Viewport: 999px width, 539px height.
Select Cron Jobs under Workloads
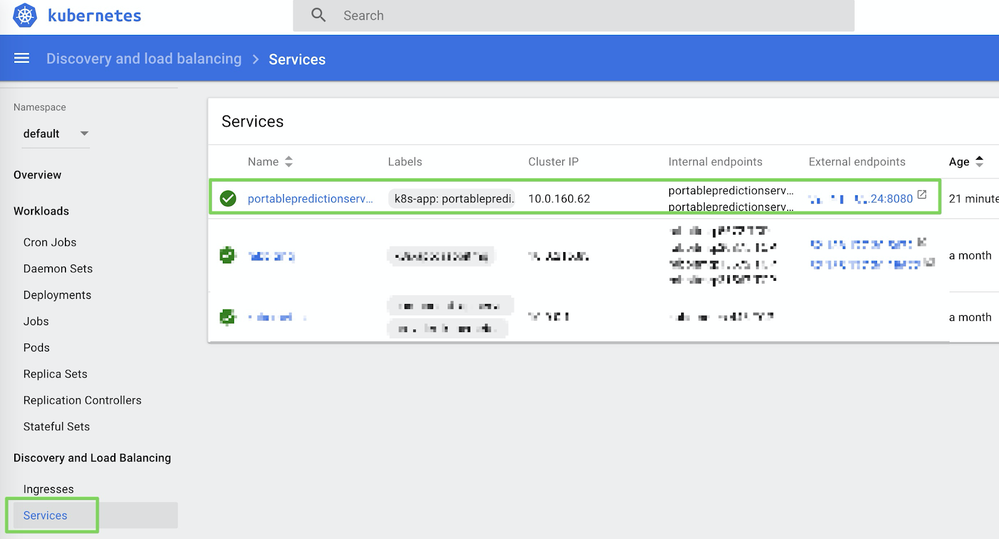pyautogui.click(x=50, y=242)
